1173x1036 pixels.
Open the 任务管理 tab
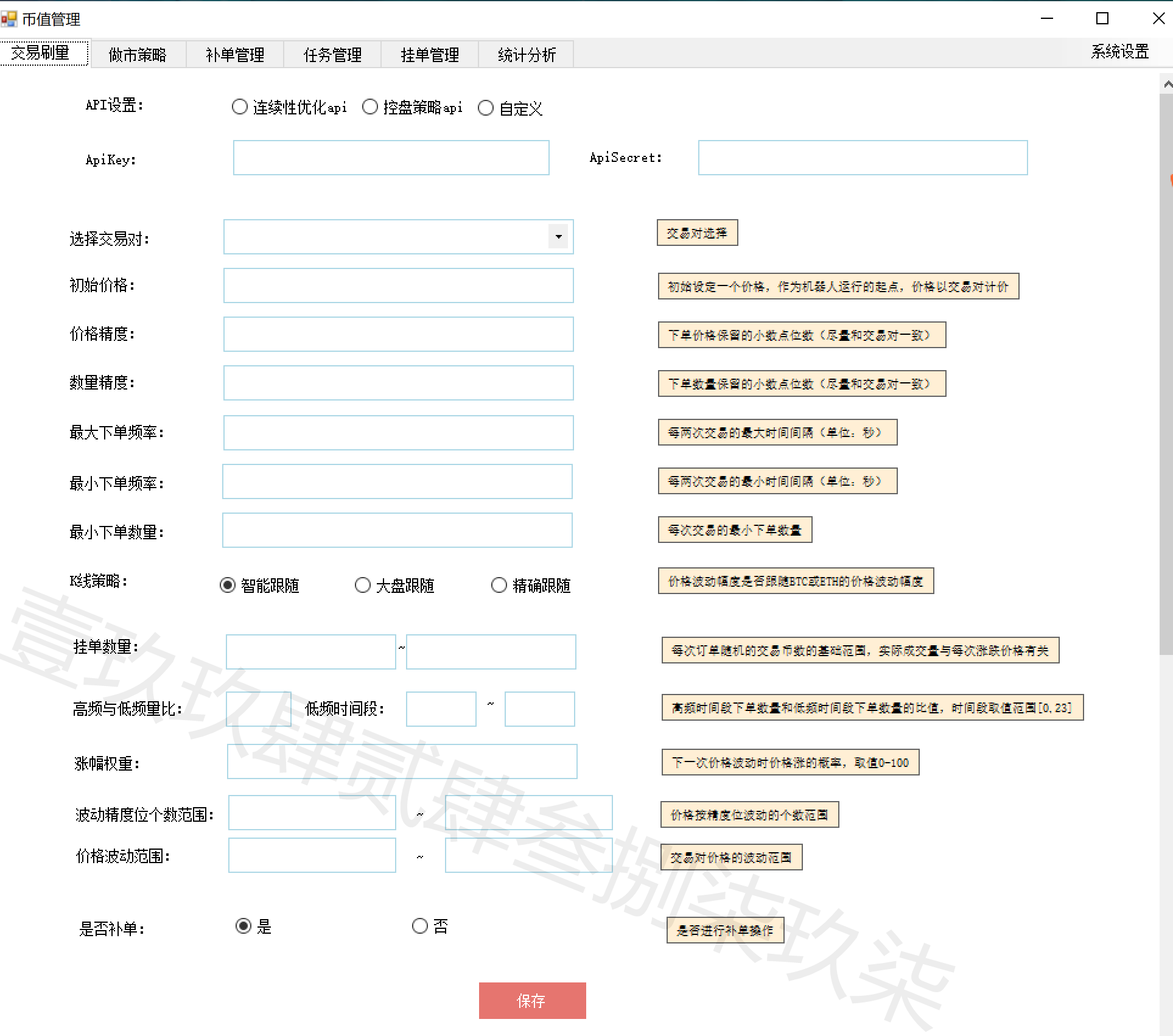pyautogui.click(x=332, y=55)
